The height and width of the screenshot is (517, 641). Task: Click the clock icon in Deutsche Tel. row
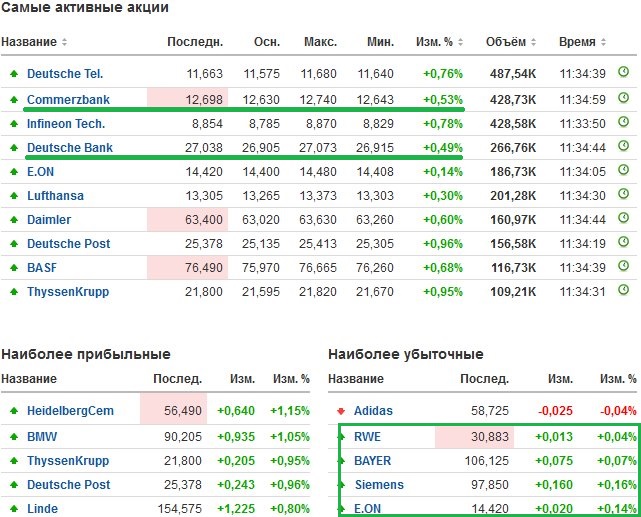[x=623, y=73]
